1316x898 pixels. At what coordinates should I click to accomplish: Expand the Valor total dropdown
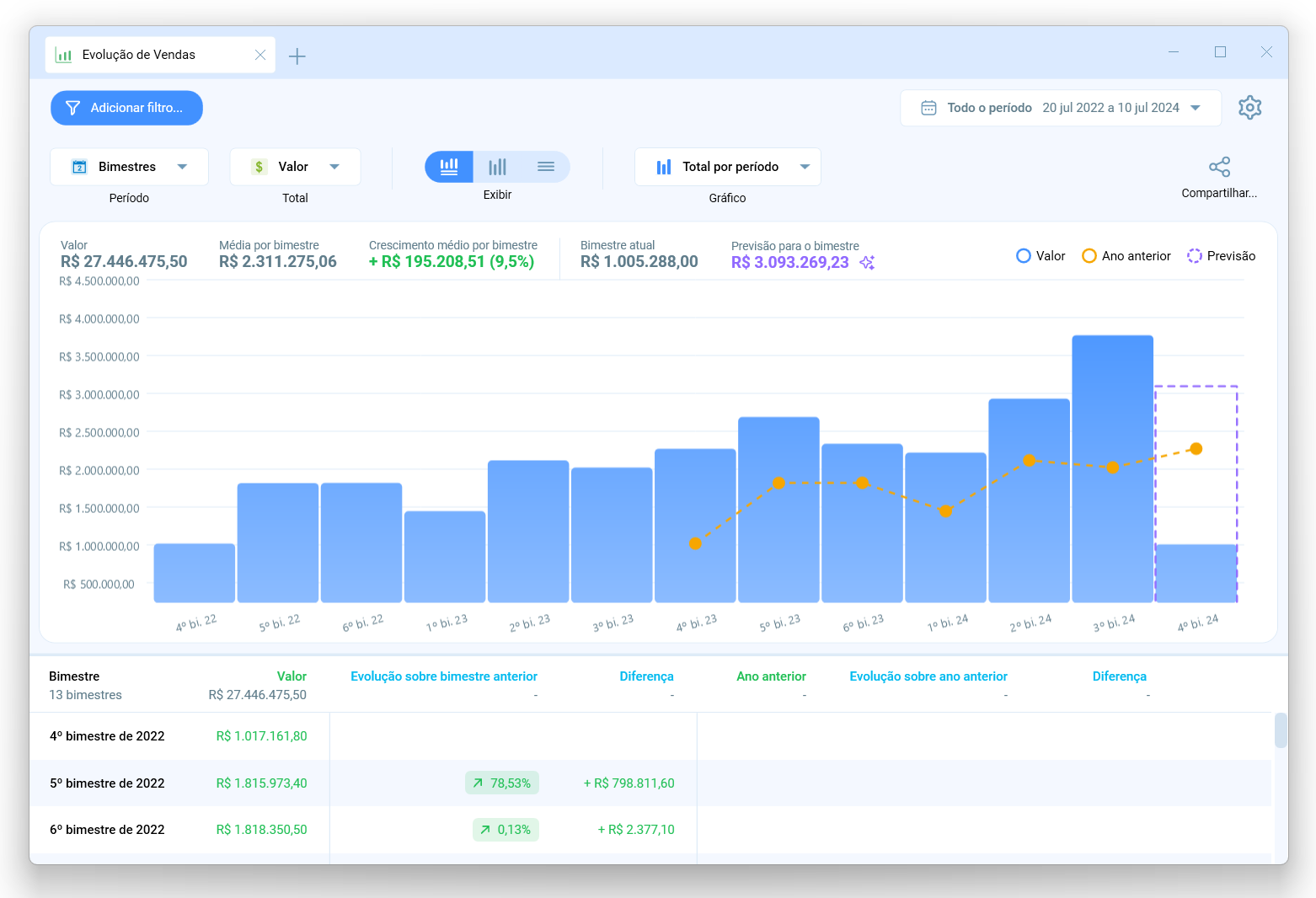pyautogui.click(x=295, y=167)
